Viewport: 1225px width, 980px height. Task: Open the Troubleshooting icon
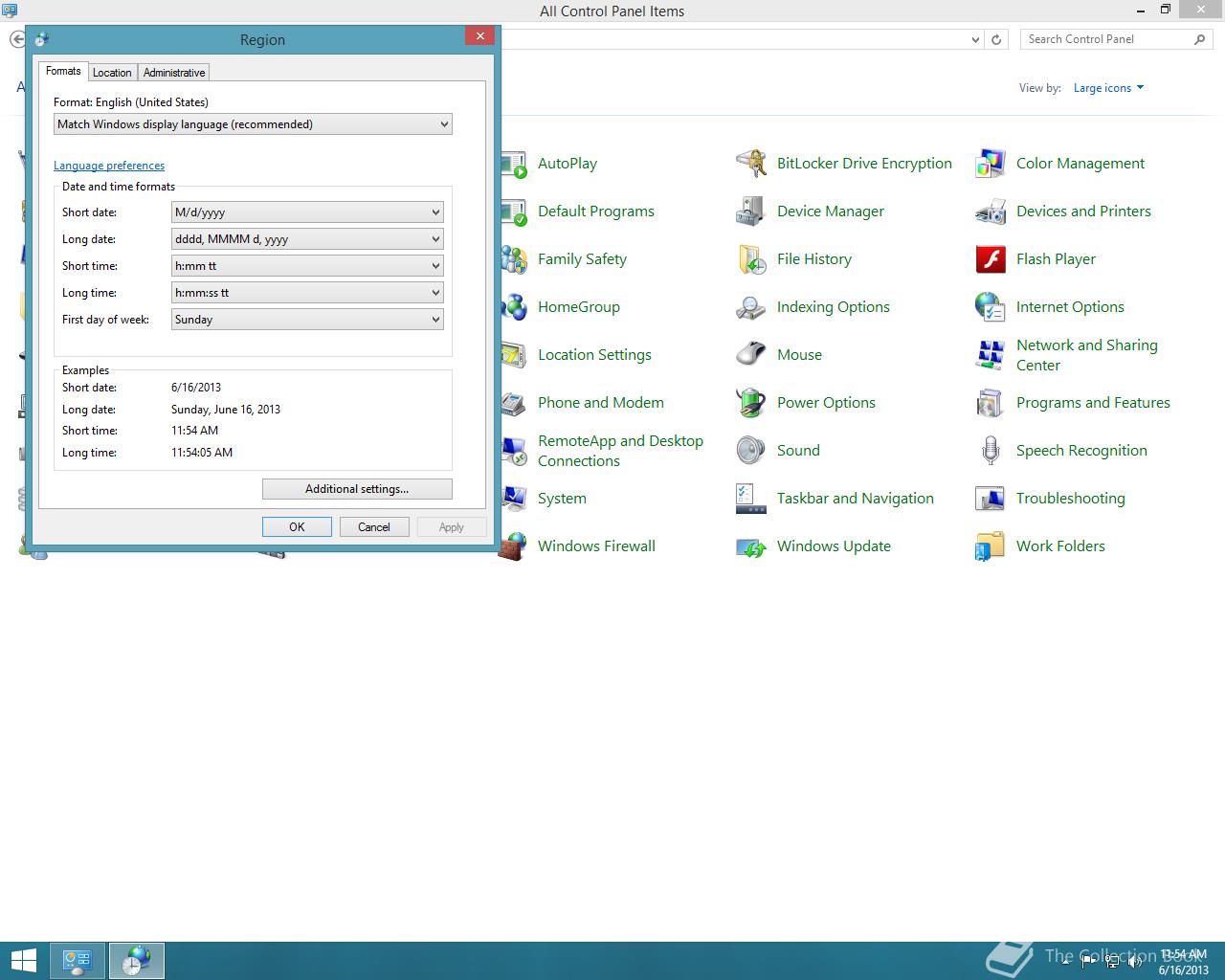(991, 499)
